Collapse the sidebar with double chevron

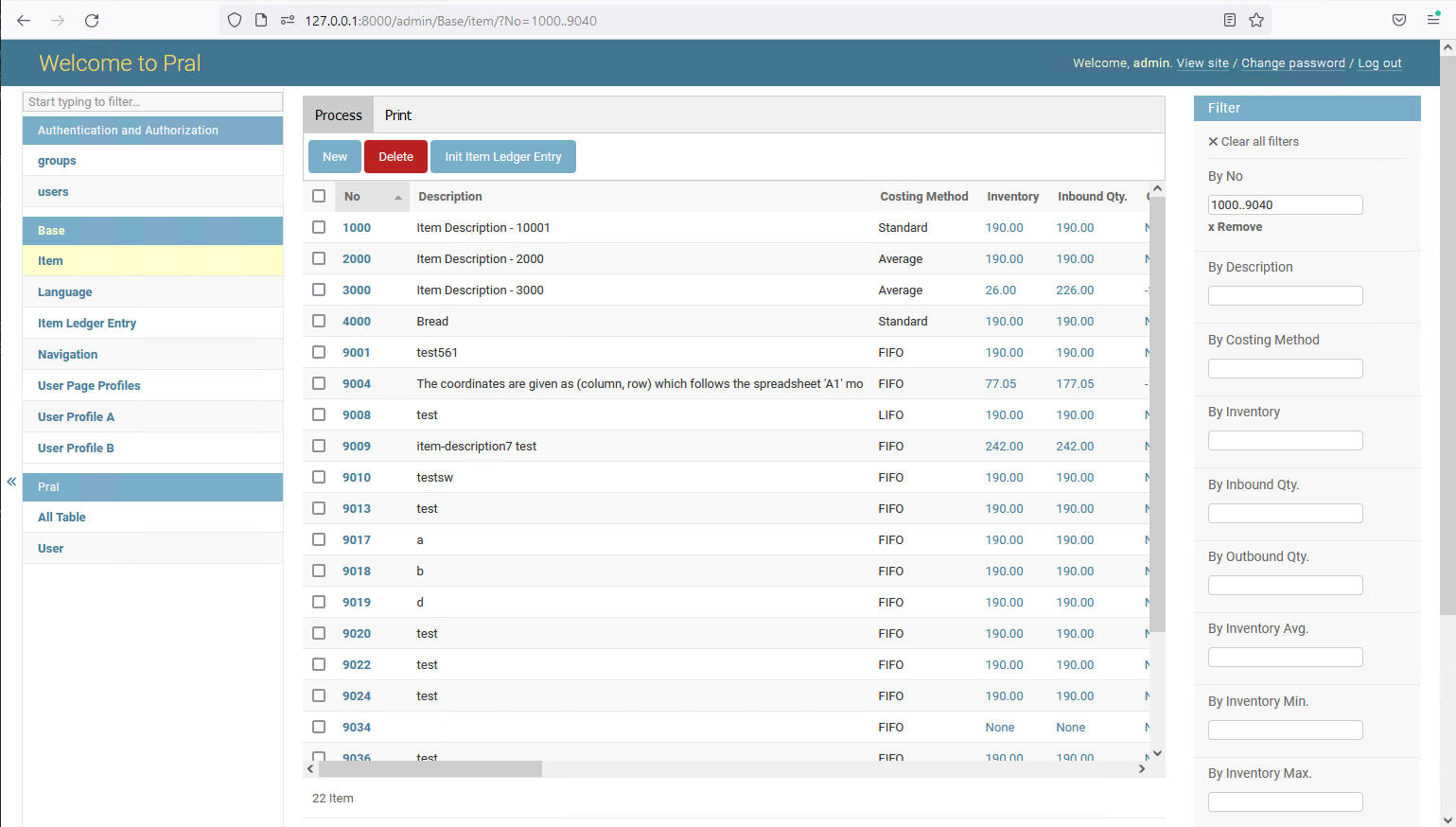[11, 482]
